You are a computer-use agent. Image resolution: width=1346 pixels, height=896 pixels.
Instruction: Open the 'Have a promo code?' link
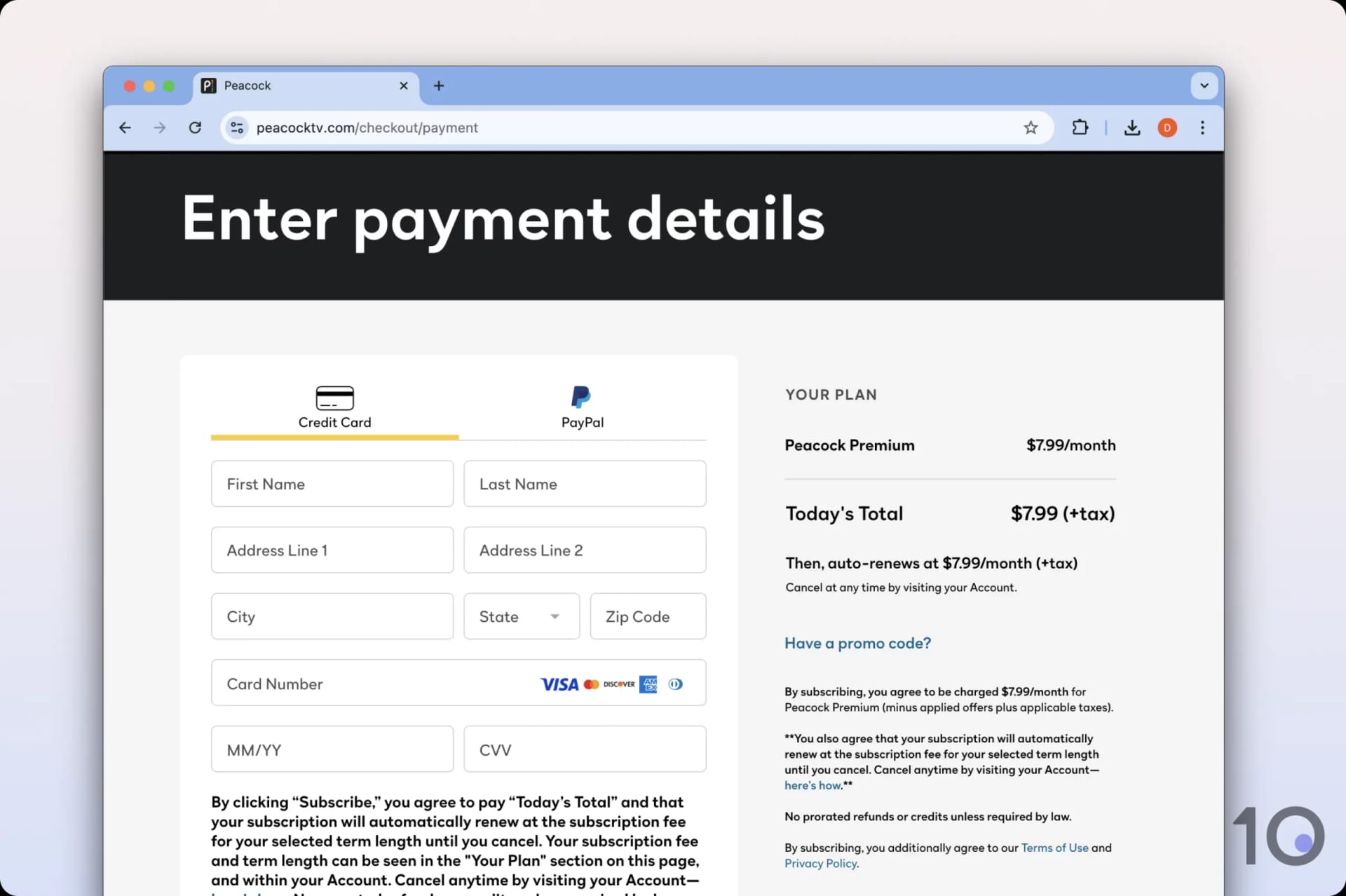tap(857, 644)
